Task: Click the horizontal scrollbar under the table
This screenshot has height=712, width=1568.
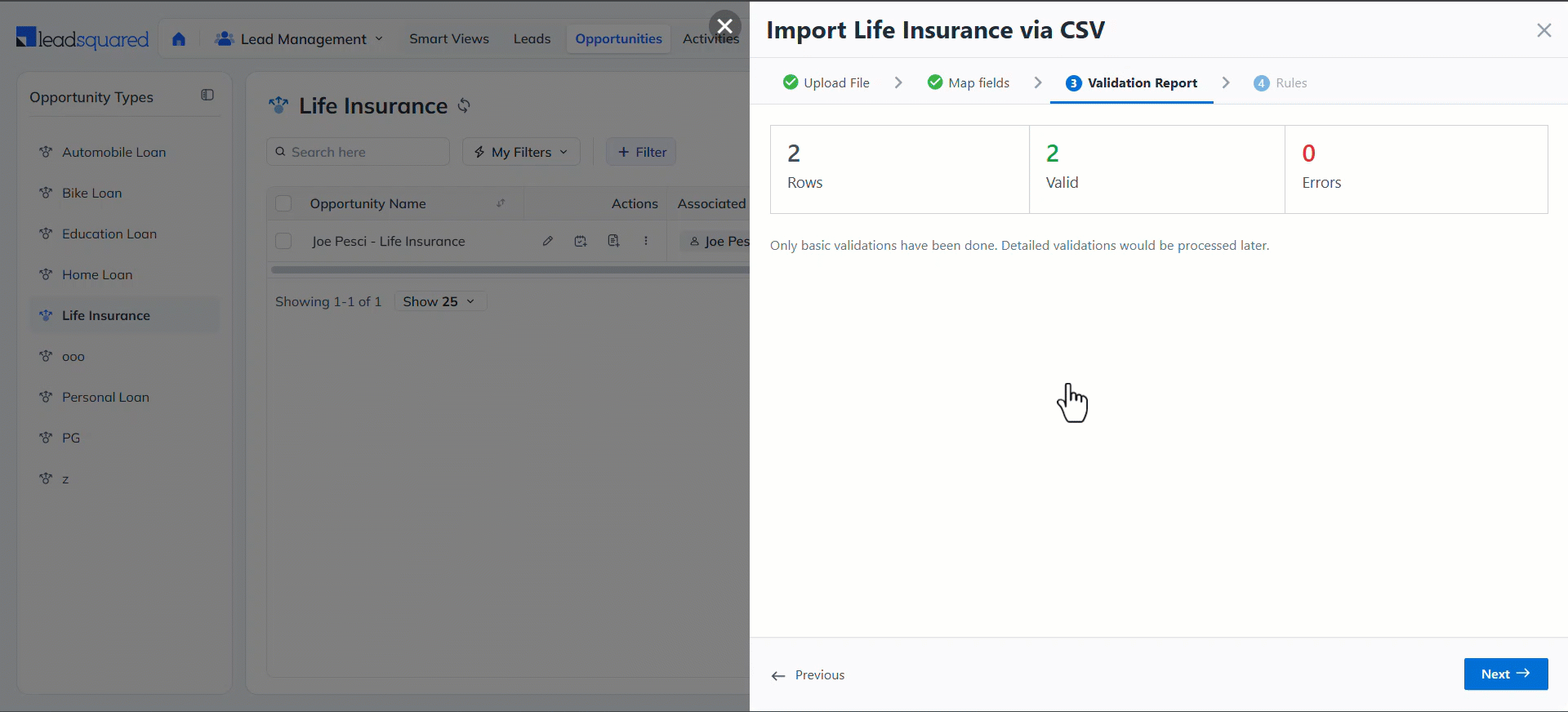Action: (x=510, y=269)
